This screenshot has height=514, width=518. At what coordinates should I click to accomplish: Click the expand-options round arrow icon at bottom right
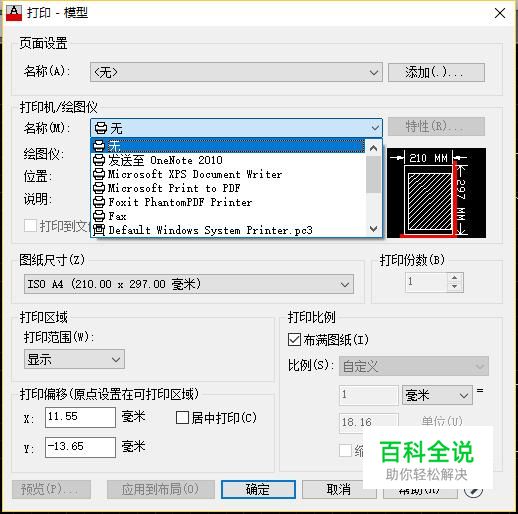pyautogui.click(x=473, y=490)
